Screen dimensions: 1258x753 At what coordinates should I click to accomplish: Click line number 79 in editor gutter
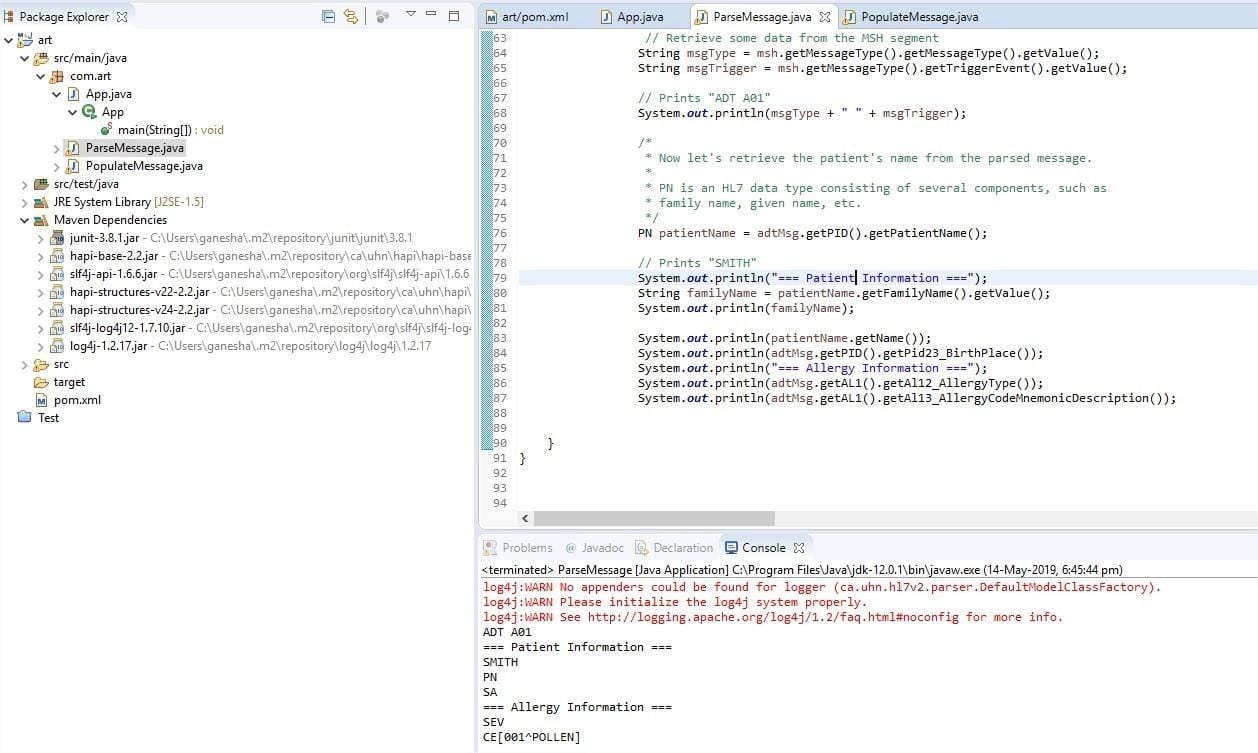point(500,278)
